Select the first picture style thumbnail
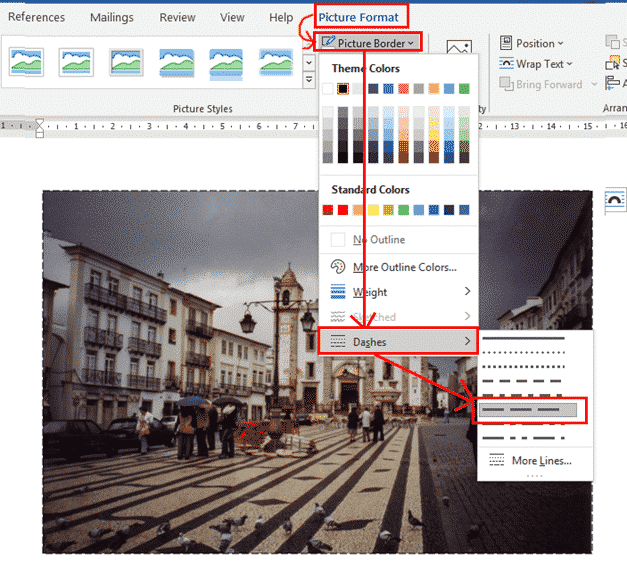The width and height of the screenshot is (627, 566). click(x=26, y=62)
